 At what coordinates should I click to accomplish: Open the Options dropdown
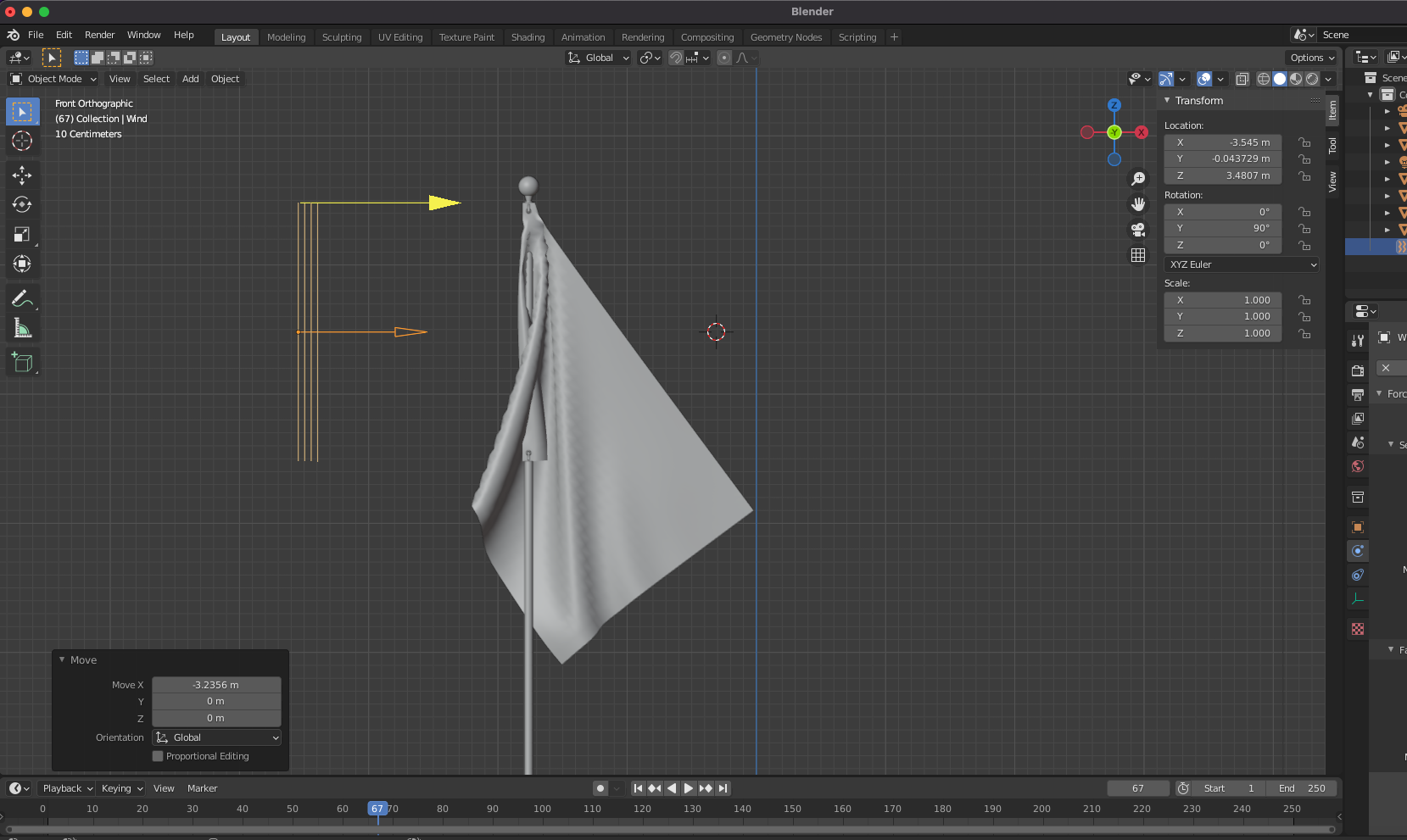tap(1311, 58)
